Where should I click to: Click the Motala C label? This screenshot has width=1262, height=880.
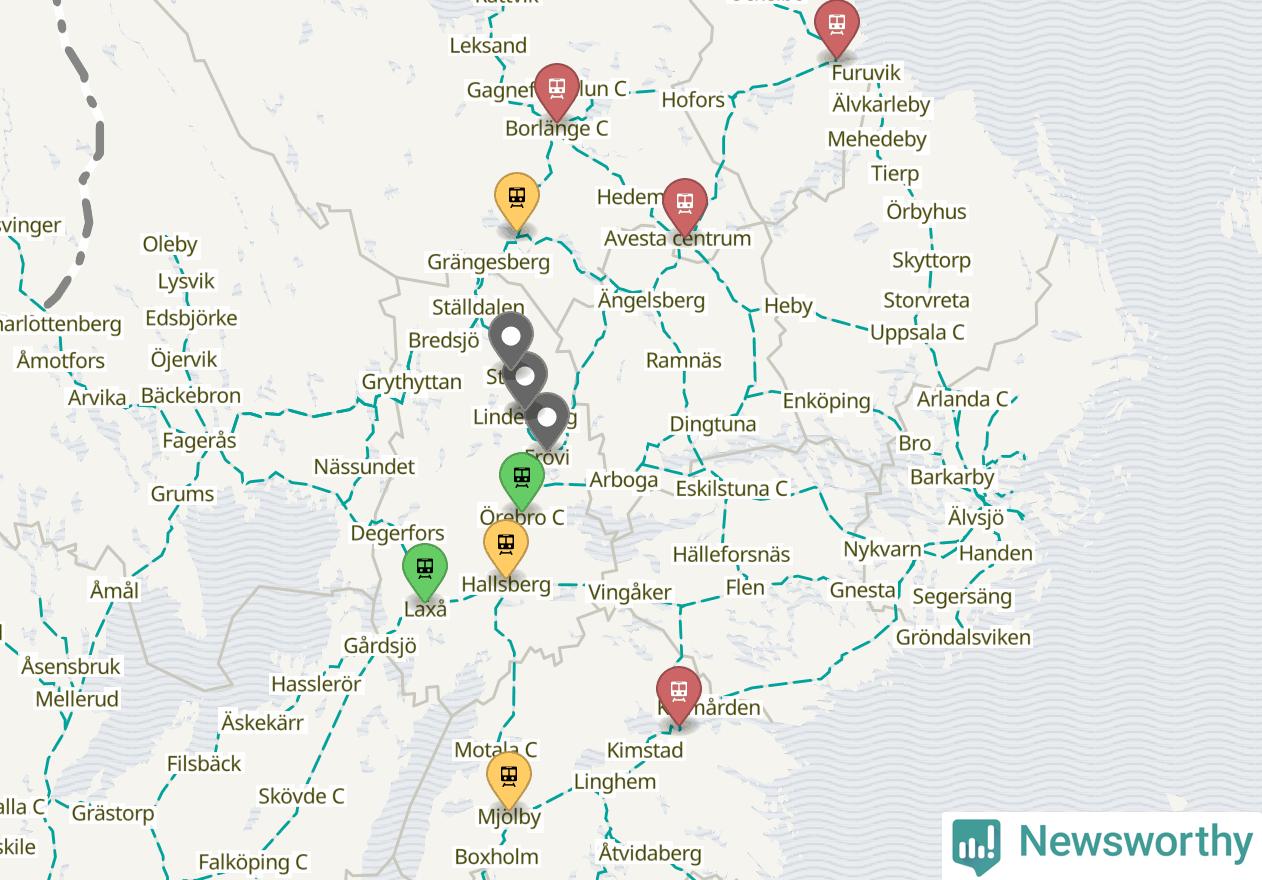click(x=496, y=750)
